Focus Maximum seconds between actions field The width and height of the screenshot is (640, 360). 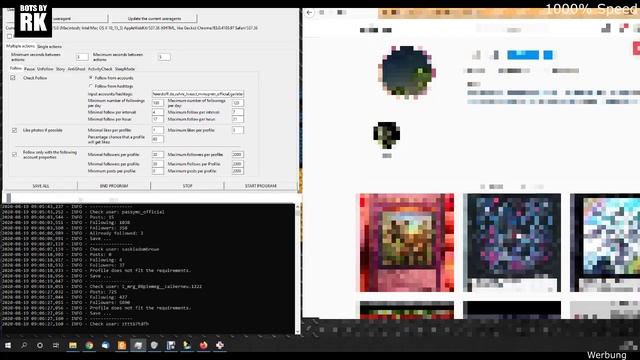(x=164, y=57)
